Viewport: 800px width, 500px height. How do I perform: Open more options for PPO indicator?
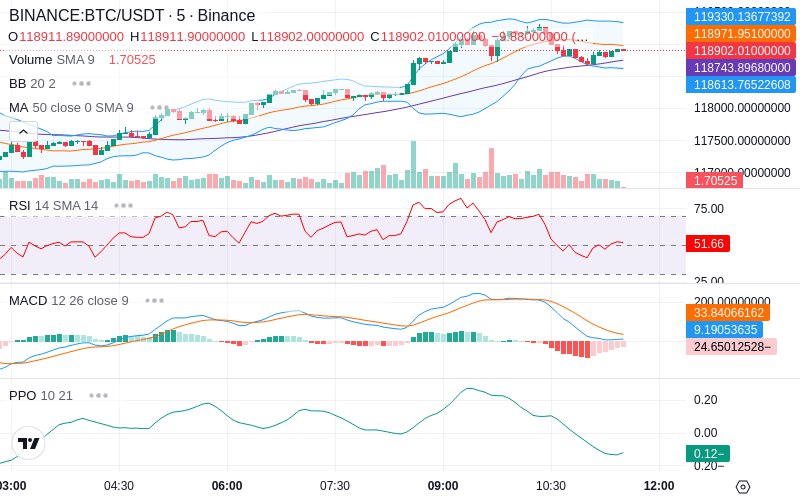98,395
